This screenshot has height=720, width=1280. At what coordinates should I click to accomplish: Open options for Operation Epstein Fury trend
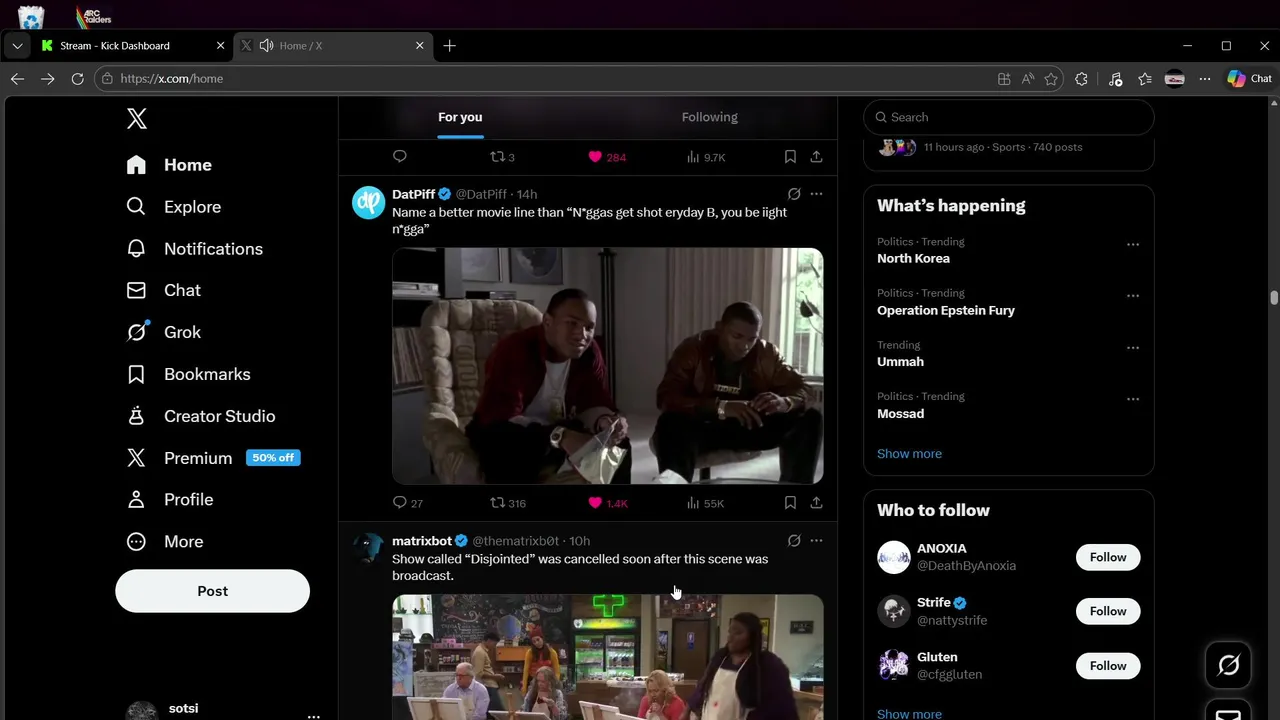[x=1133, y=296]
